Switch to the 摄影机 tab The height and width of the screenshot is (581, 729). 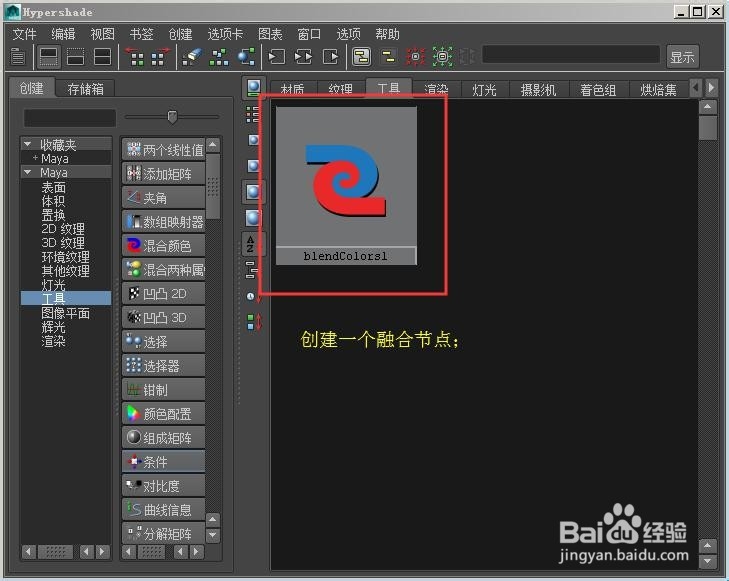(x=539, y=89)
